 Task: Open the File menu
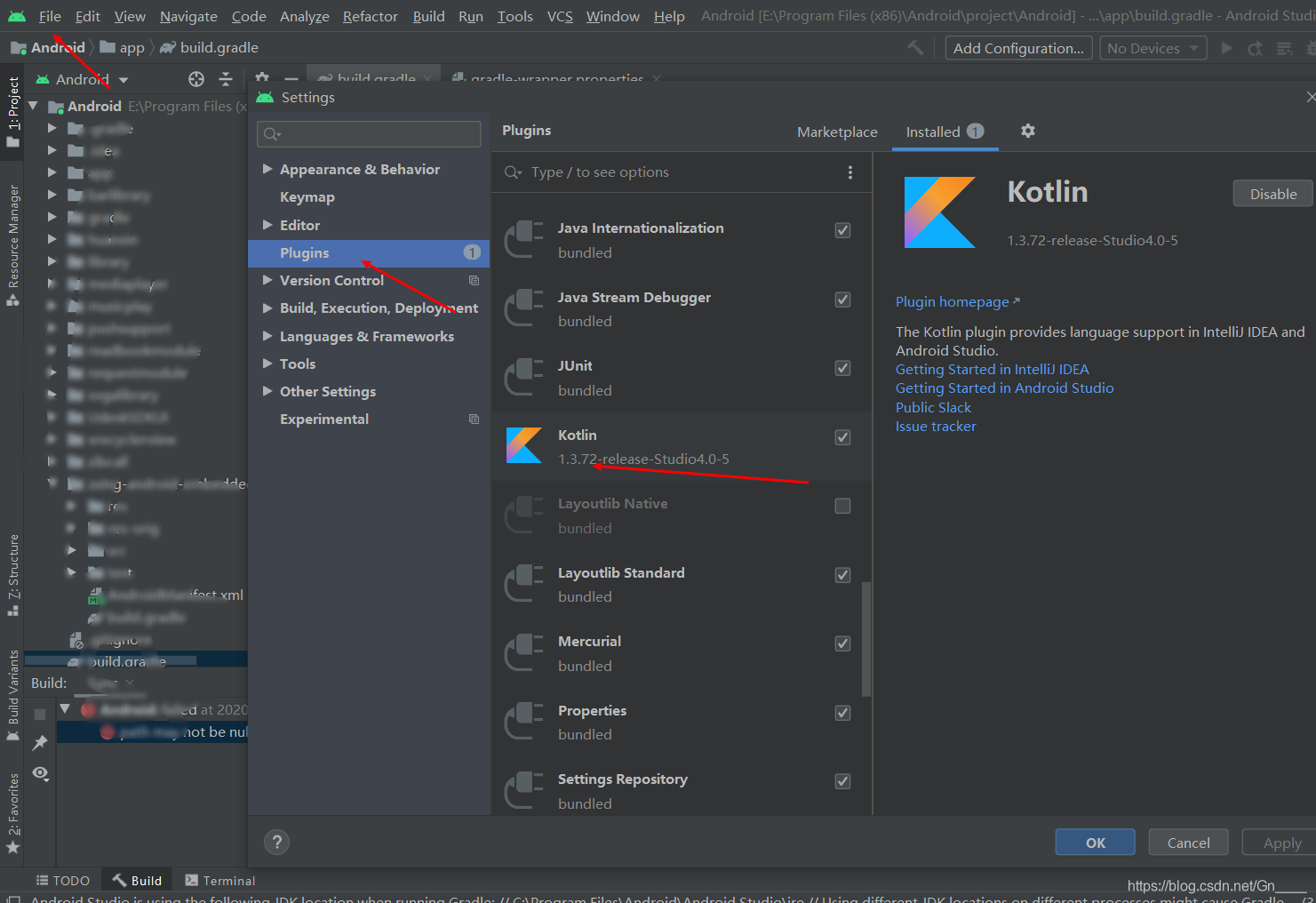coord(50,16)
